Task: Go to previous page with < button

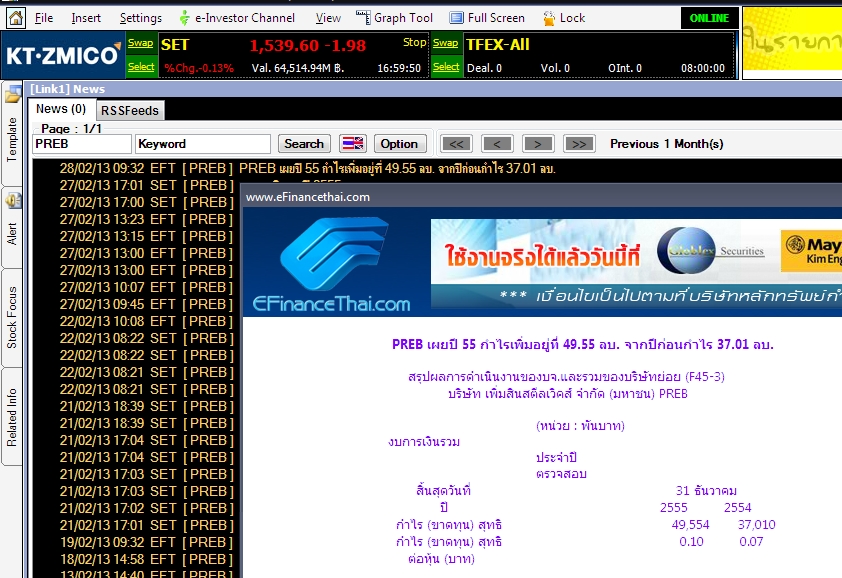Action: click(x=497, y=144)
